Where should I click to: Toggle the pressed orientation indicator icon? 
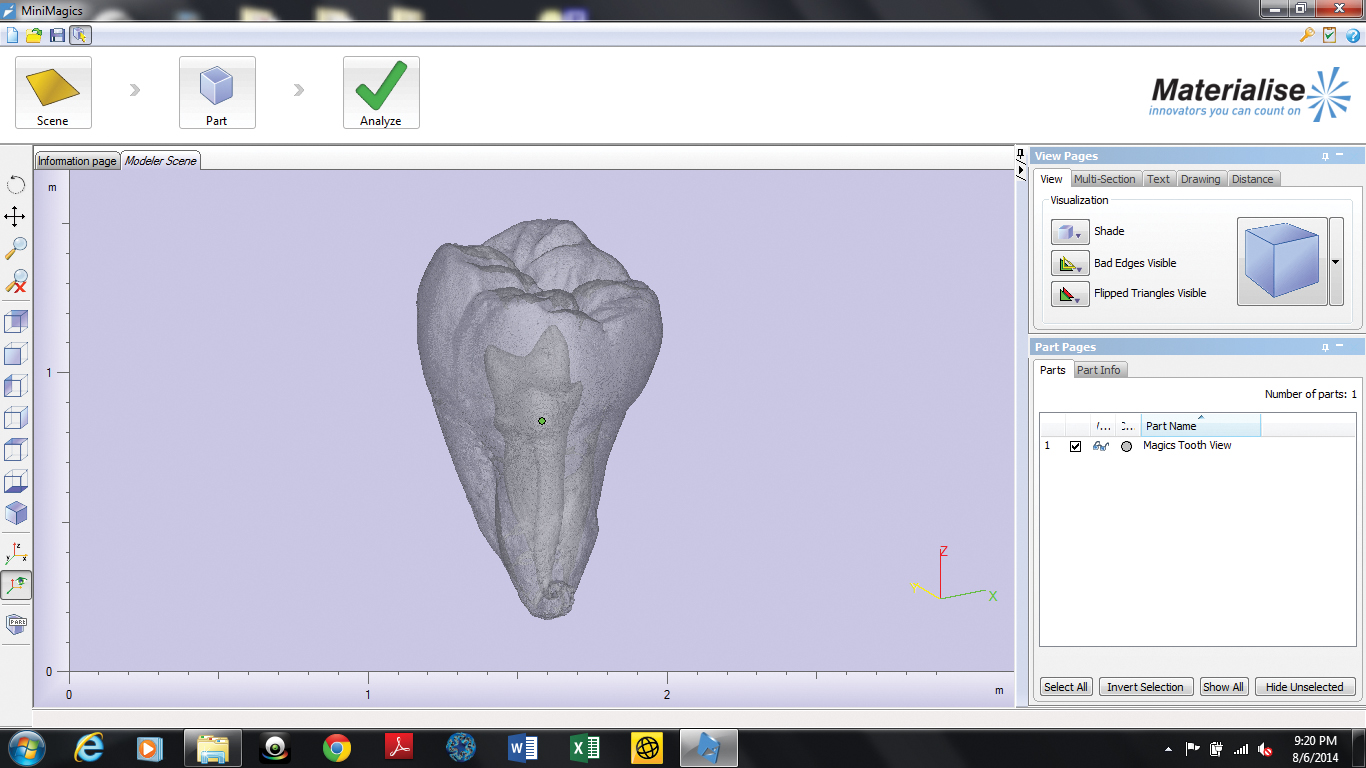(x=16, y=586)
